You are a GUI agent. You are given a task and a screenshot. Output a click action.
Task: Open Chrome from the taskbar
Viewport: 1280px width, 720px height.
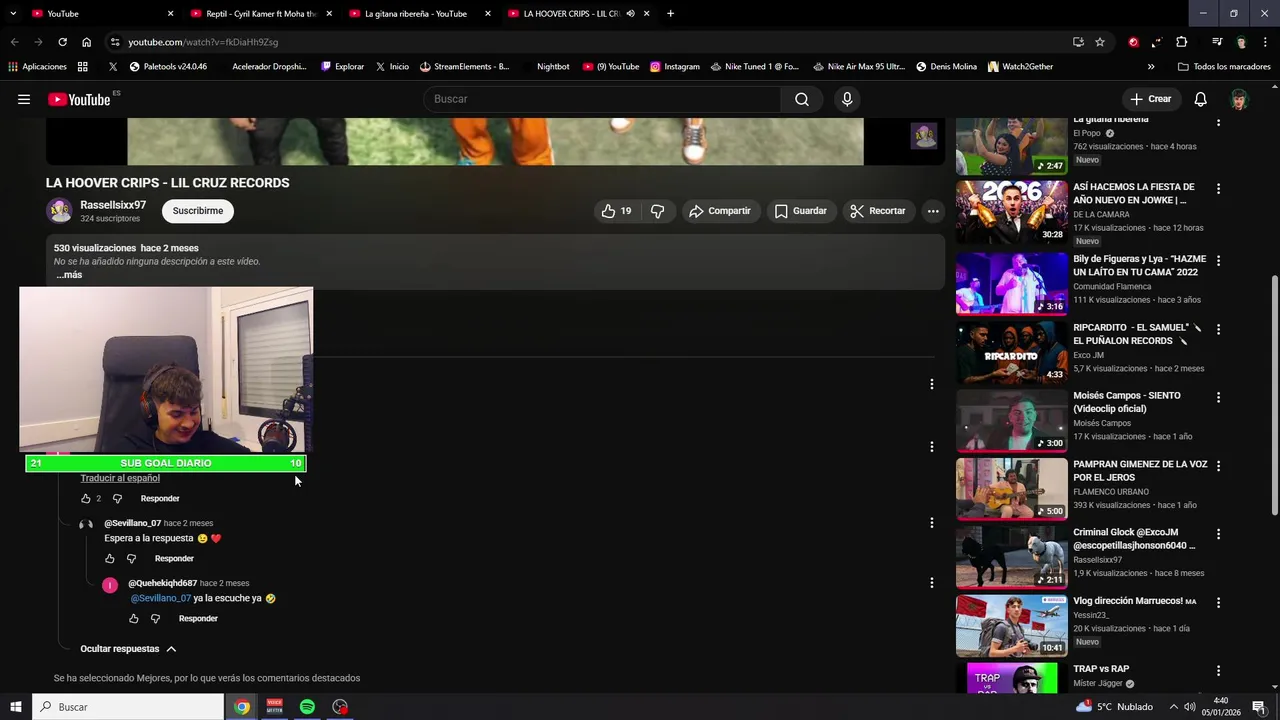coord(242,707)
